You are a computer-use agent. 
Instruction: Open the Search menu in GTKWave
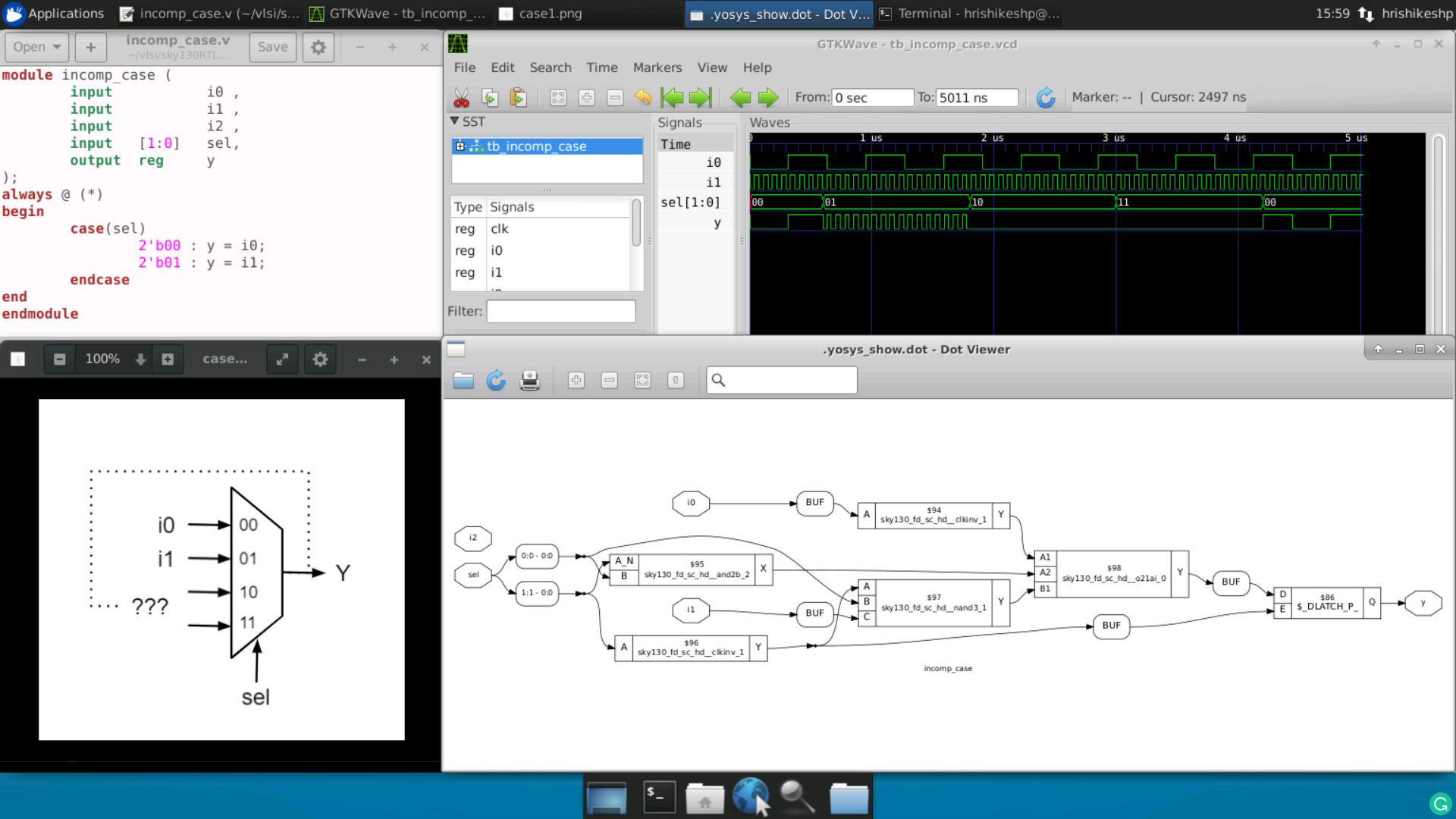click(x=550, y=67)
